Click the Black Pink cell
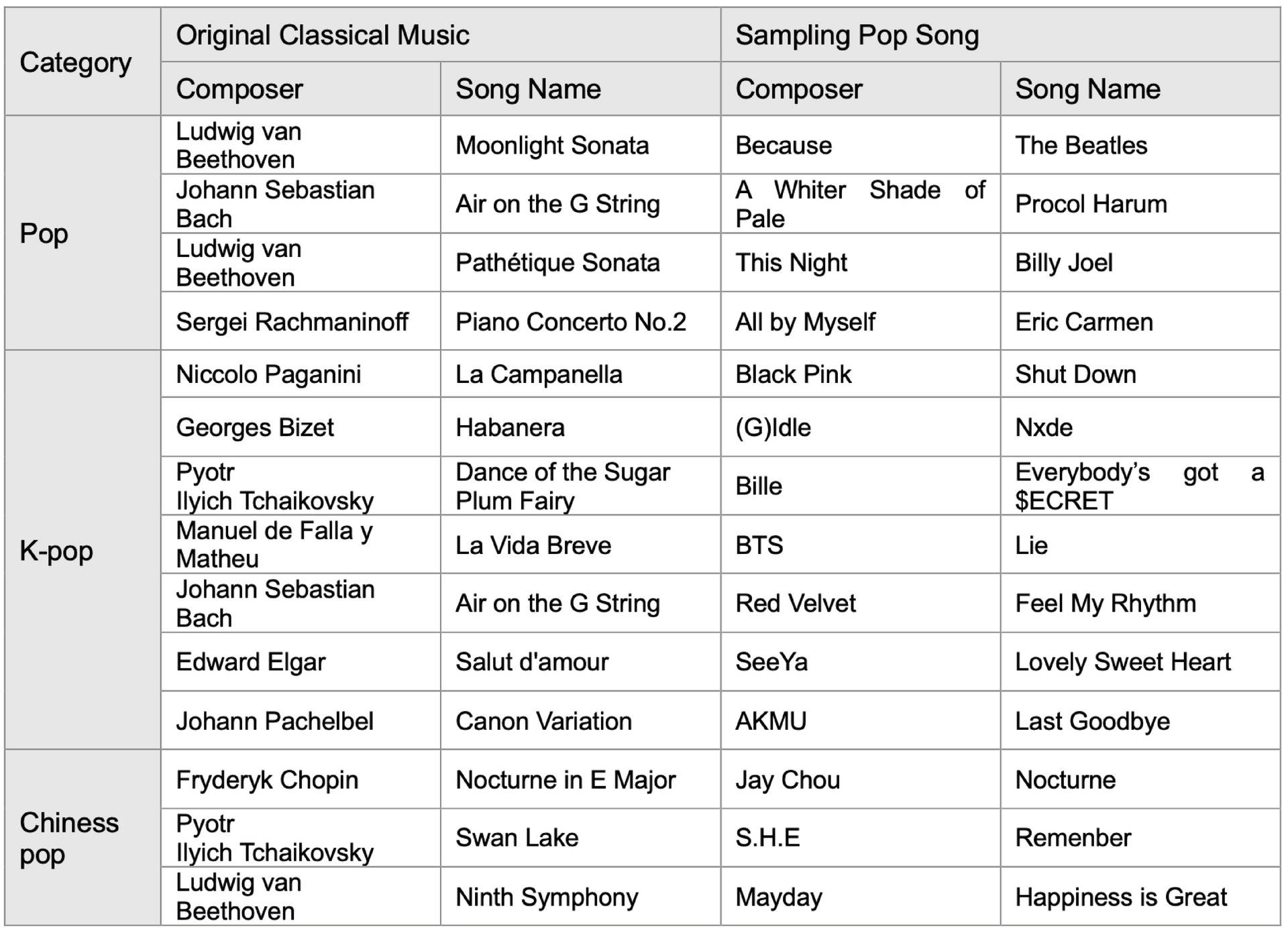This screenshot has height=933, width=1288. click(861, 374)
